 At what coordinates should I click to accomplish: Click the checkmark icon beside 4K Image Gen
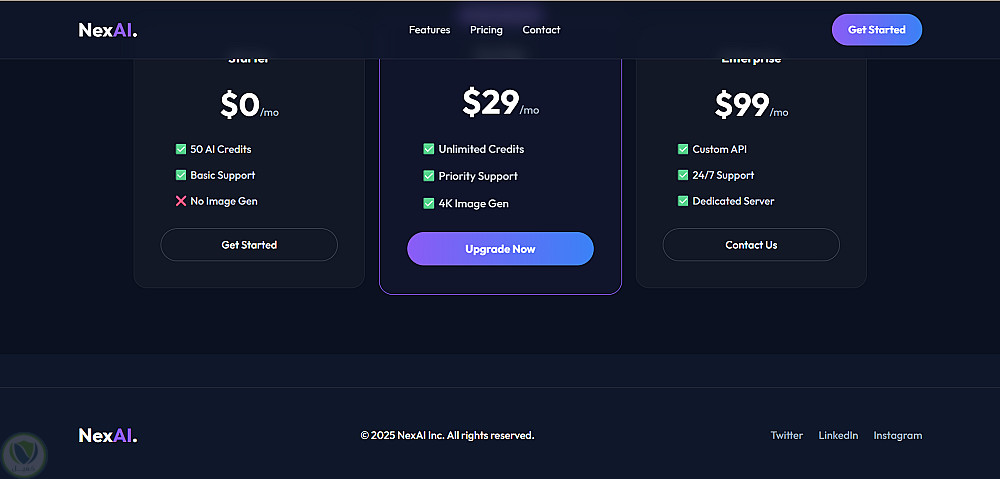click(429, 203)
